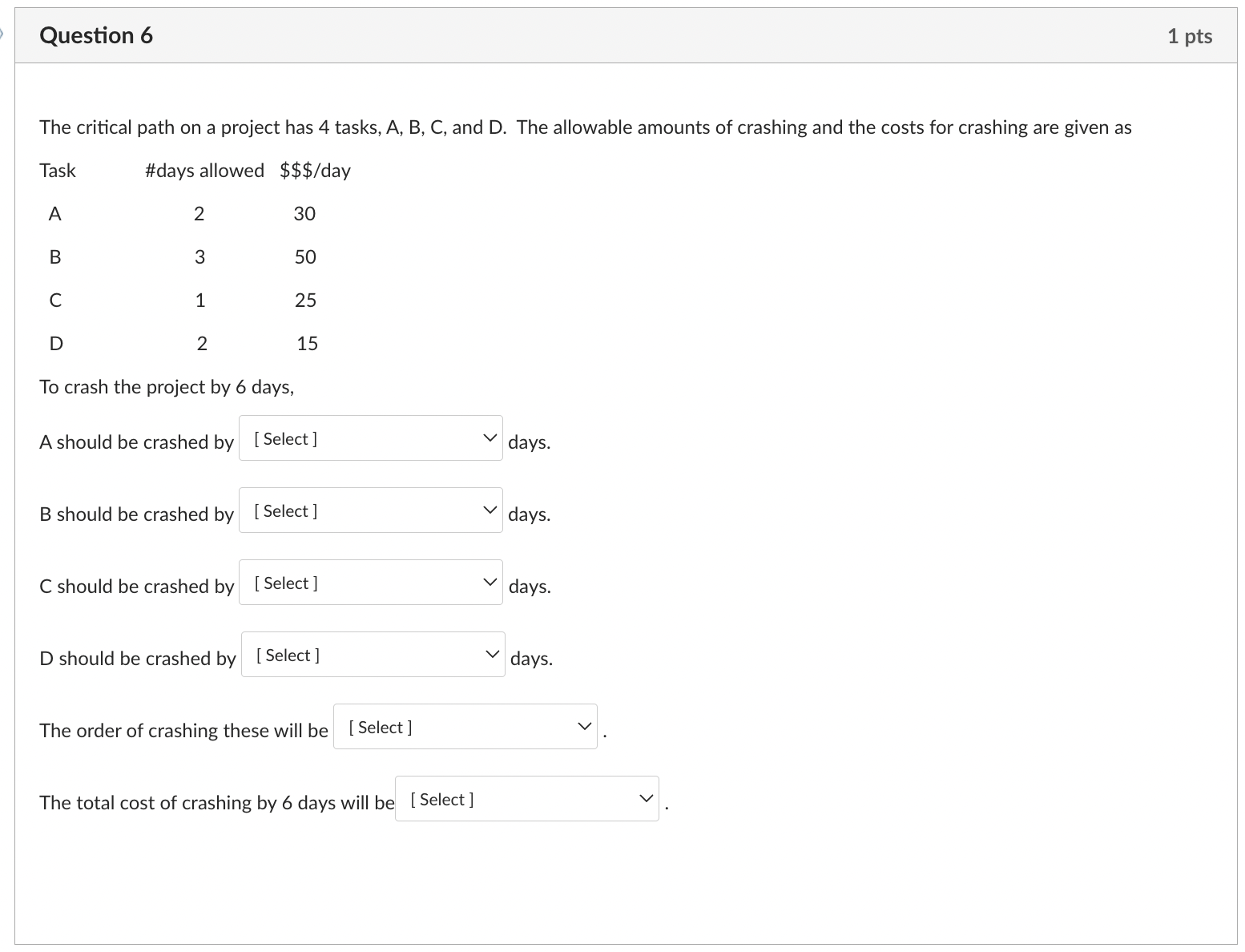
Task: Click the chevron on task A's select box
Action: (489, 438)
